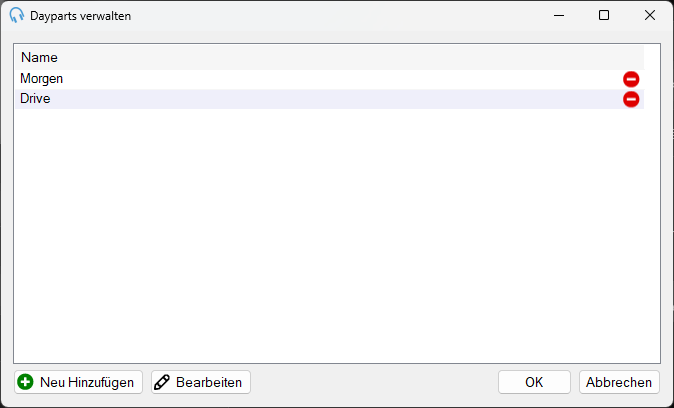Click the pencil icon on Bearbeiten button
The image size is (674, 408).
[162, 382]
